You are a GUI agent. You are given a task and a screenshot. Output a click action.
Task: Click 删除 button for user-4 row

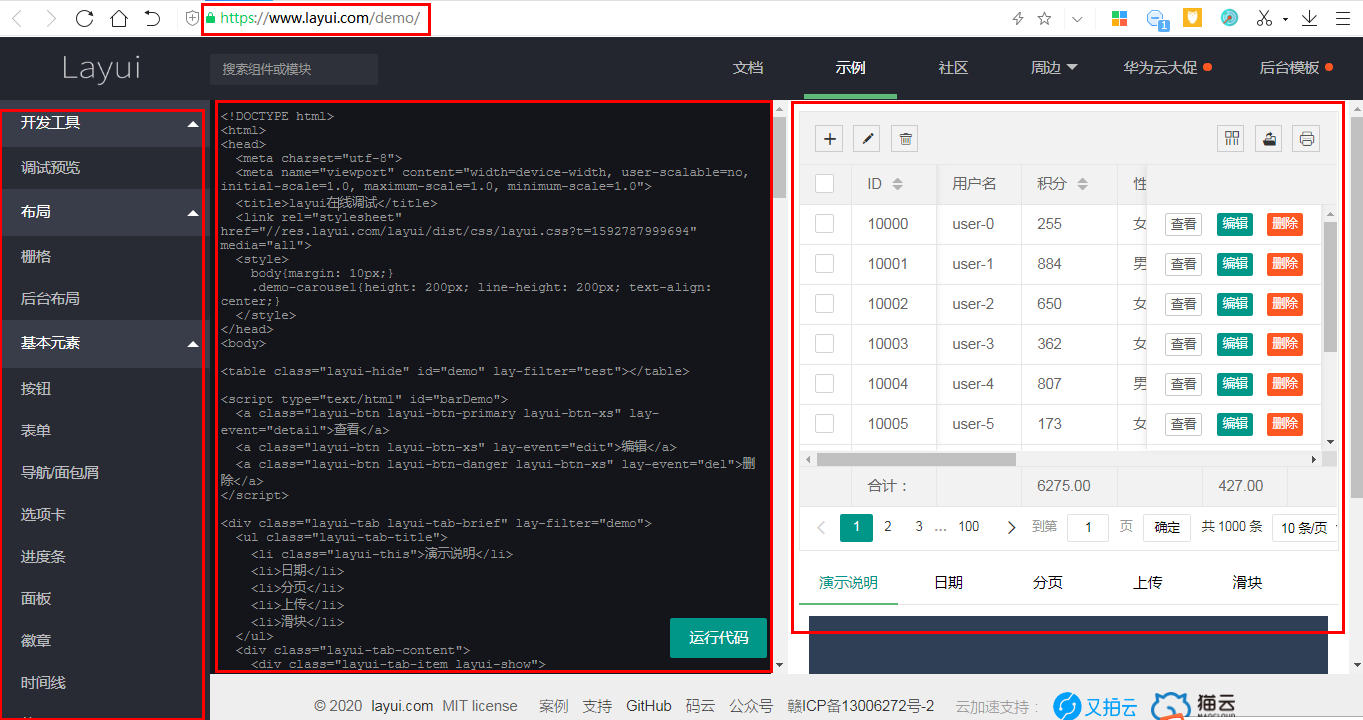(1285, 384)
